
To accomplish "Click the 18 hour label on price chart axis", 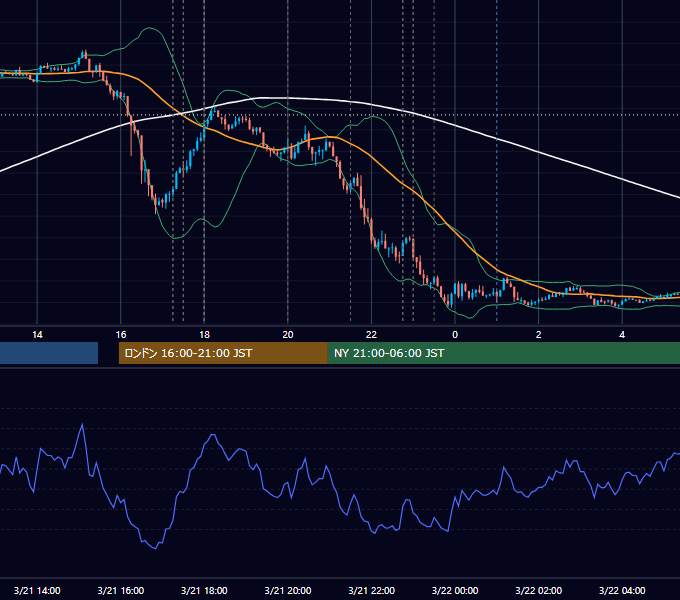I will click(x=204, y=335).
